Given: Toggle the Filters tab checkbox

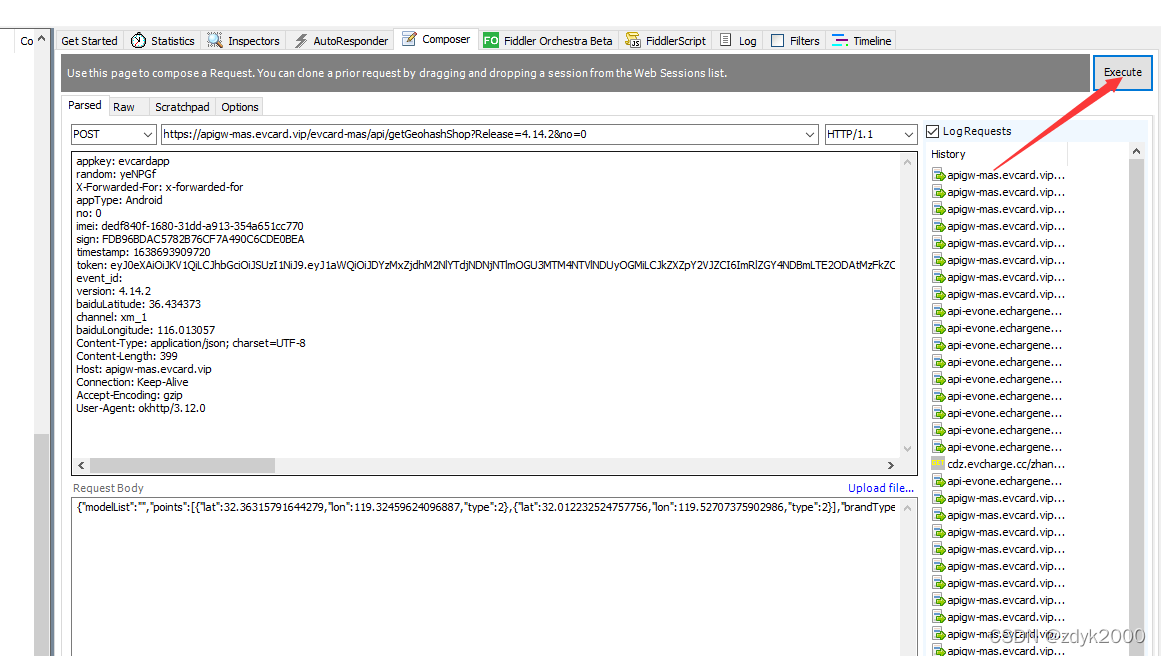Looking at the screenshot, I should [777, 41].
